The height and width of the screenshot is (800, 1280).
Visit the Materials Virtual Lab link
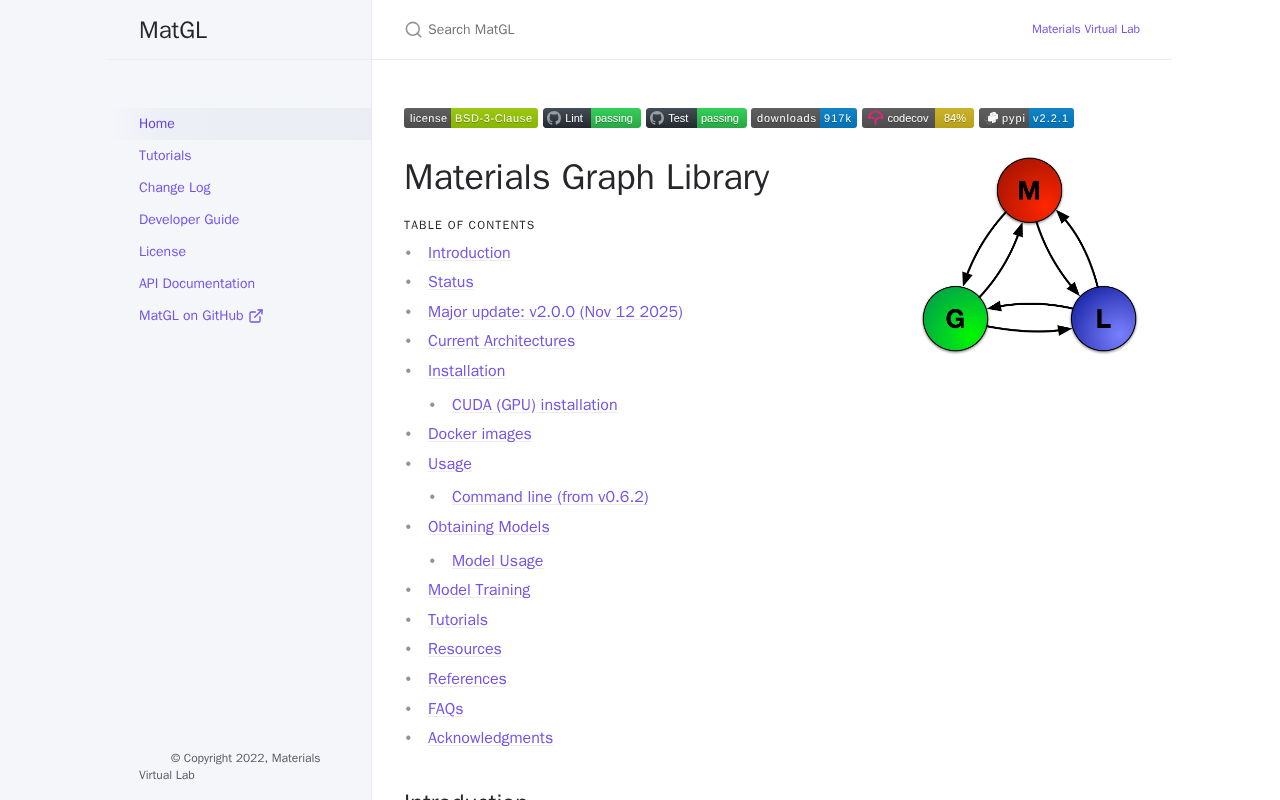click(1086, 30)
